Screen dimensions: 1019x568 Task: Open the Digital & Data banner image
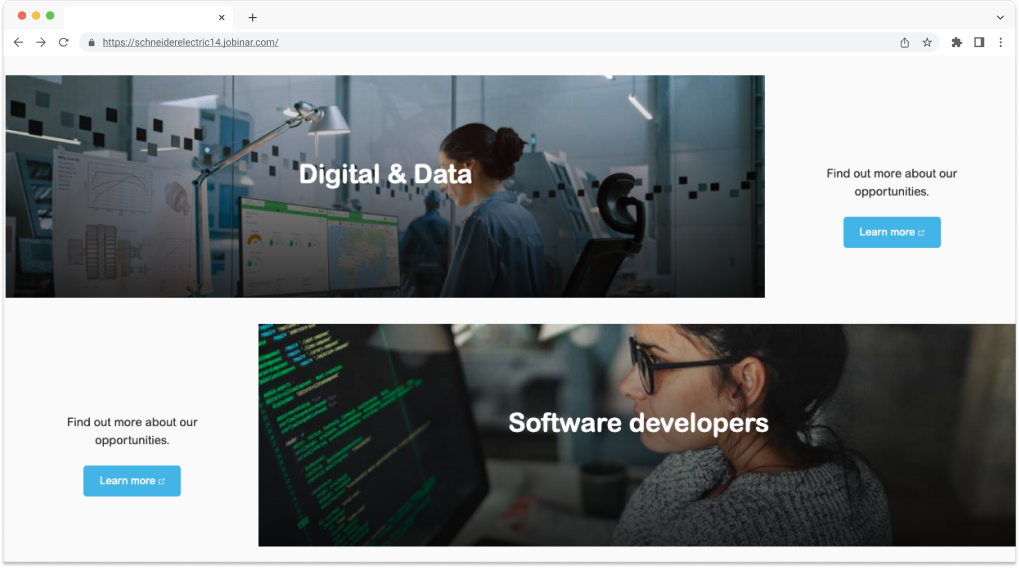click(x=385, y=187)
